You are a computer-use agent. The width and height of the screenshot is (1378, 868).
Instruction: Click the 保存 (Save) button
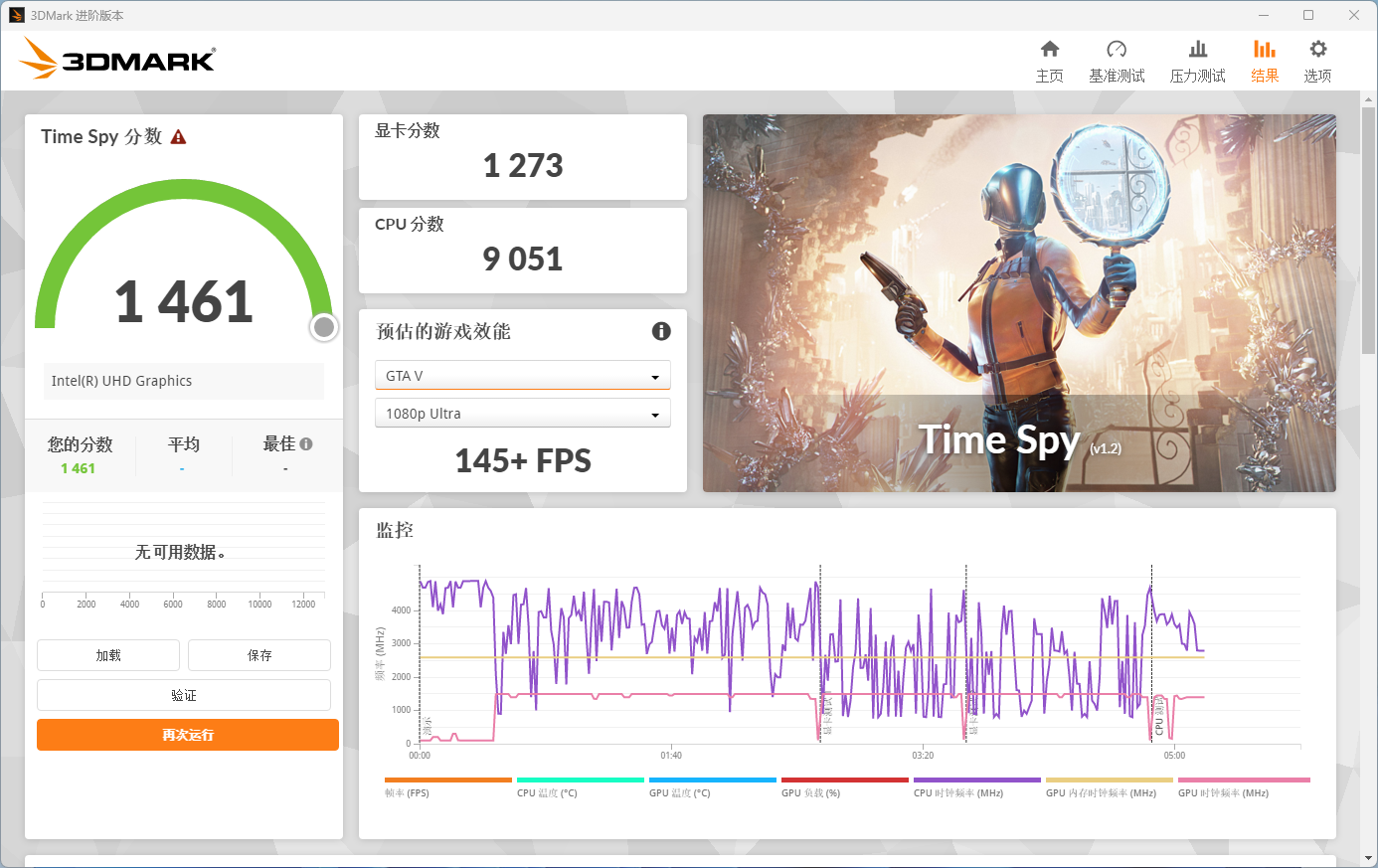(x=259, y=655)
